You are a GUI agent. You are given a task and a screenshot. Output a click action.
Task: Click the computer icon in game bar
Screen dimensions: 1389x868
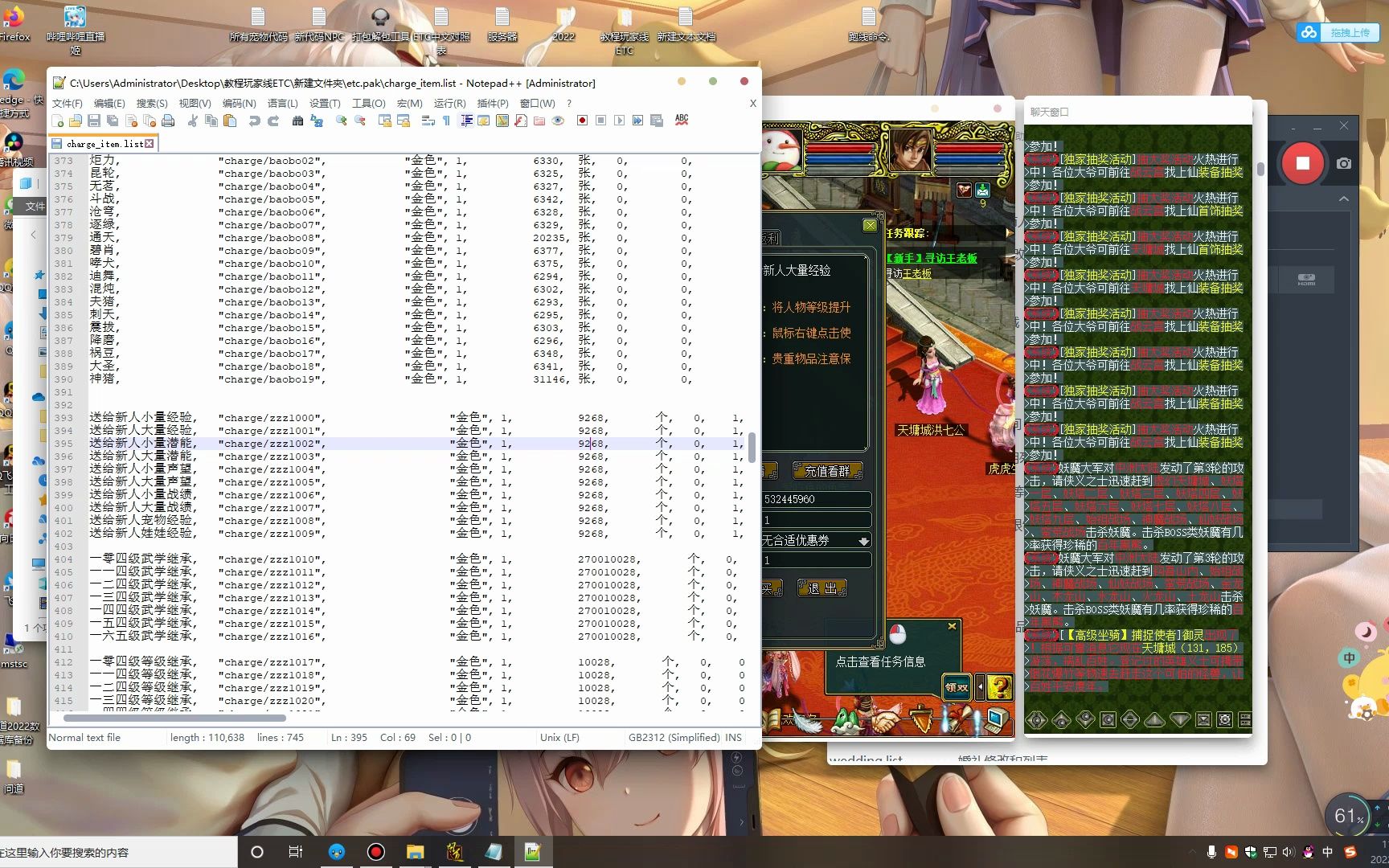(997, 719)
